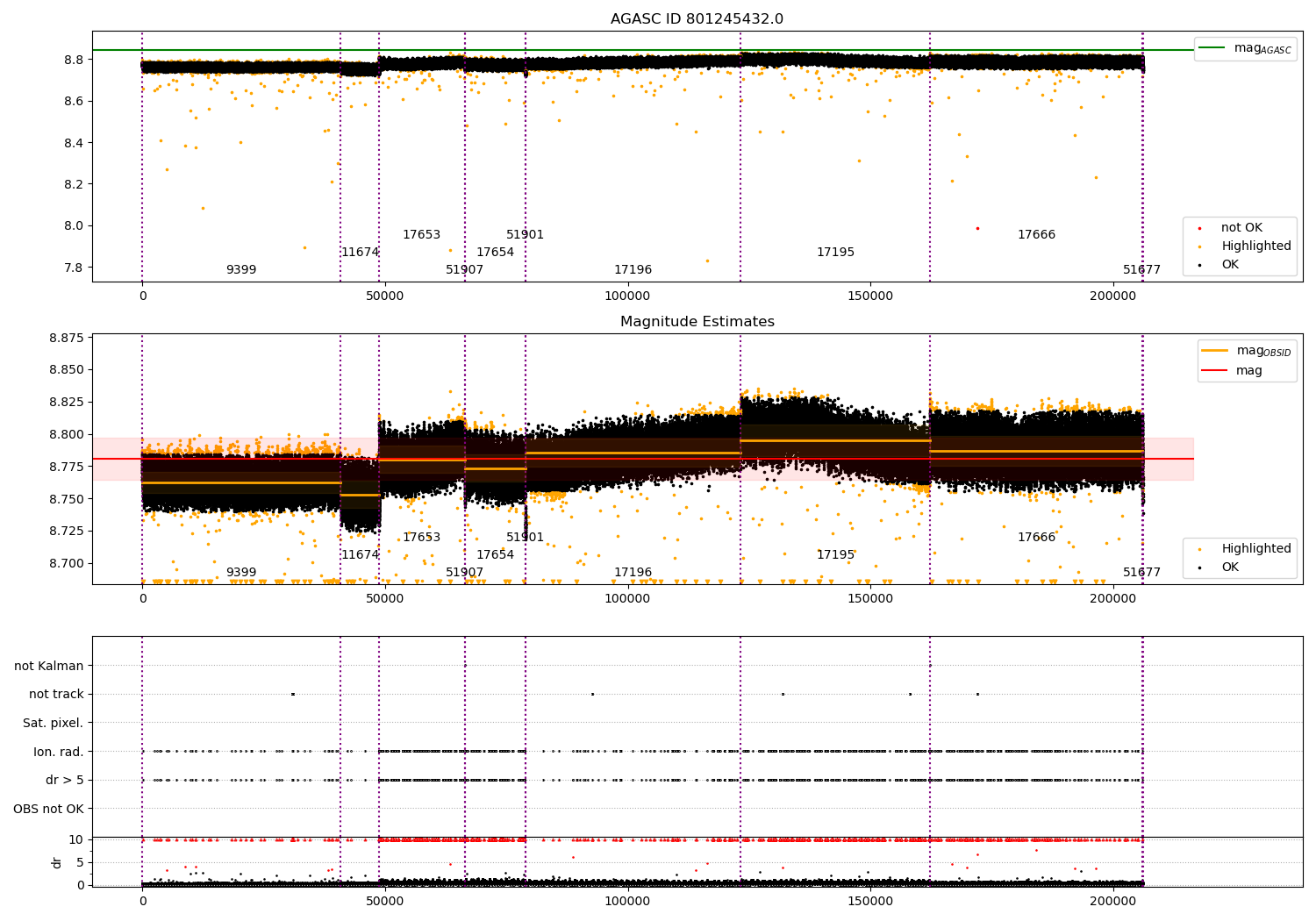Click the 8.750 y-axis tick label

tap(66, 499)
